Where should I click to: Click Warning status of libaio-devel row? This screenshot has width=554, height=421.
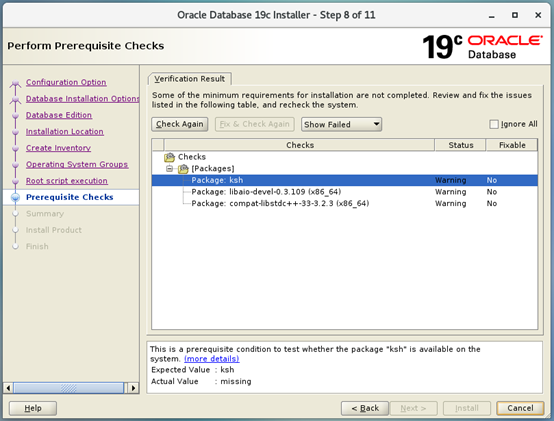pyautogui.click(x=450, y=192)
